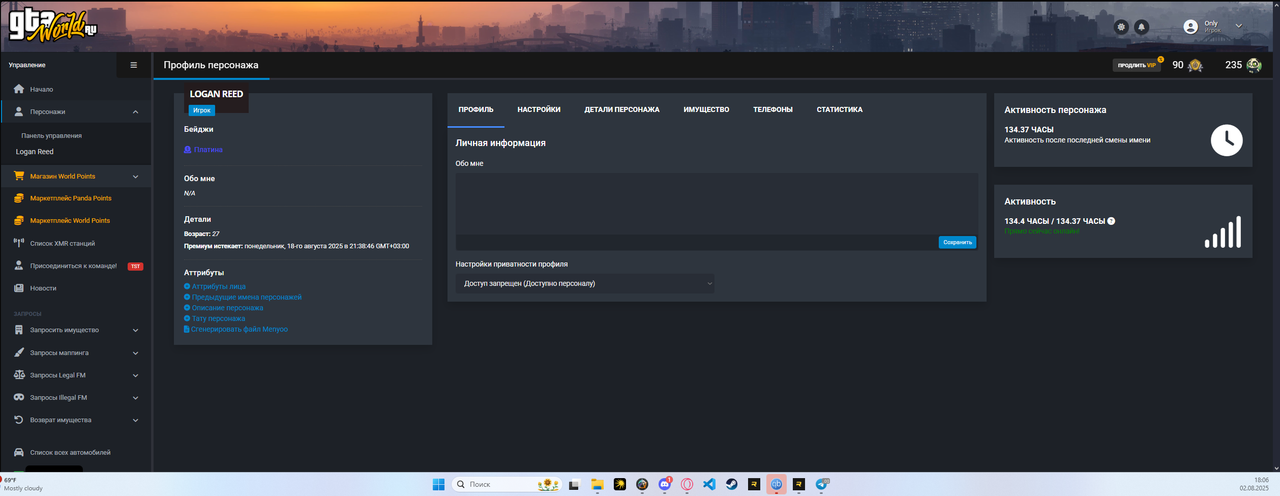Expand the Магазин World Points chevron
The height and width of the screenshot is (496, 1280).
click(135, 176)
